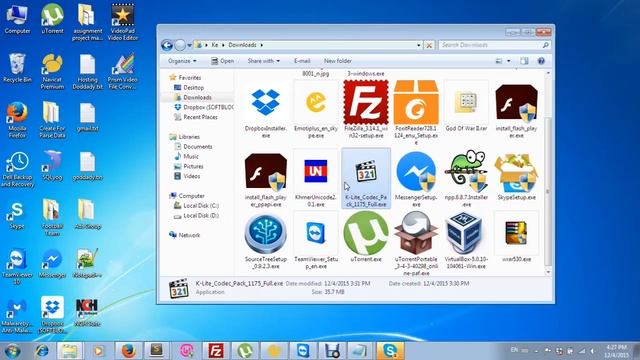
Task: Click E-mail in explorer toolbar
Action: [302, 61]
